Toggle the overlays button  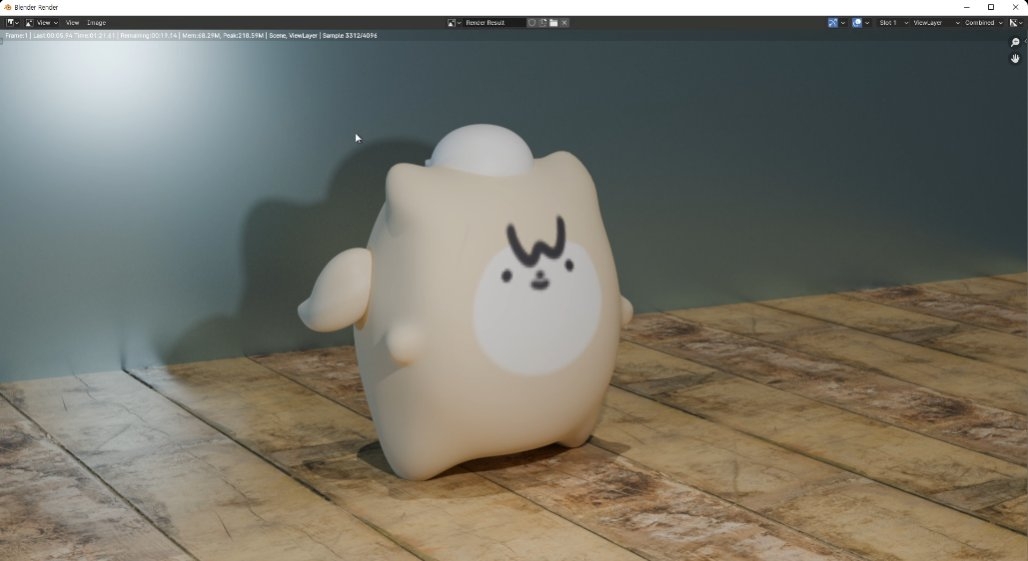click(x=857, y=22)
